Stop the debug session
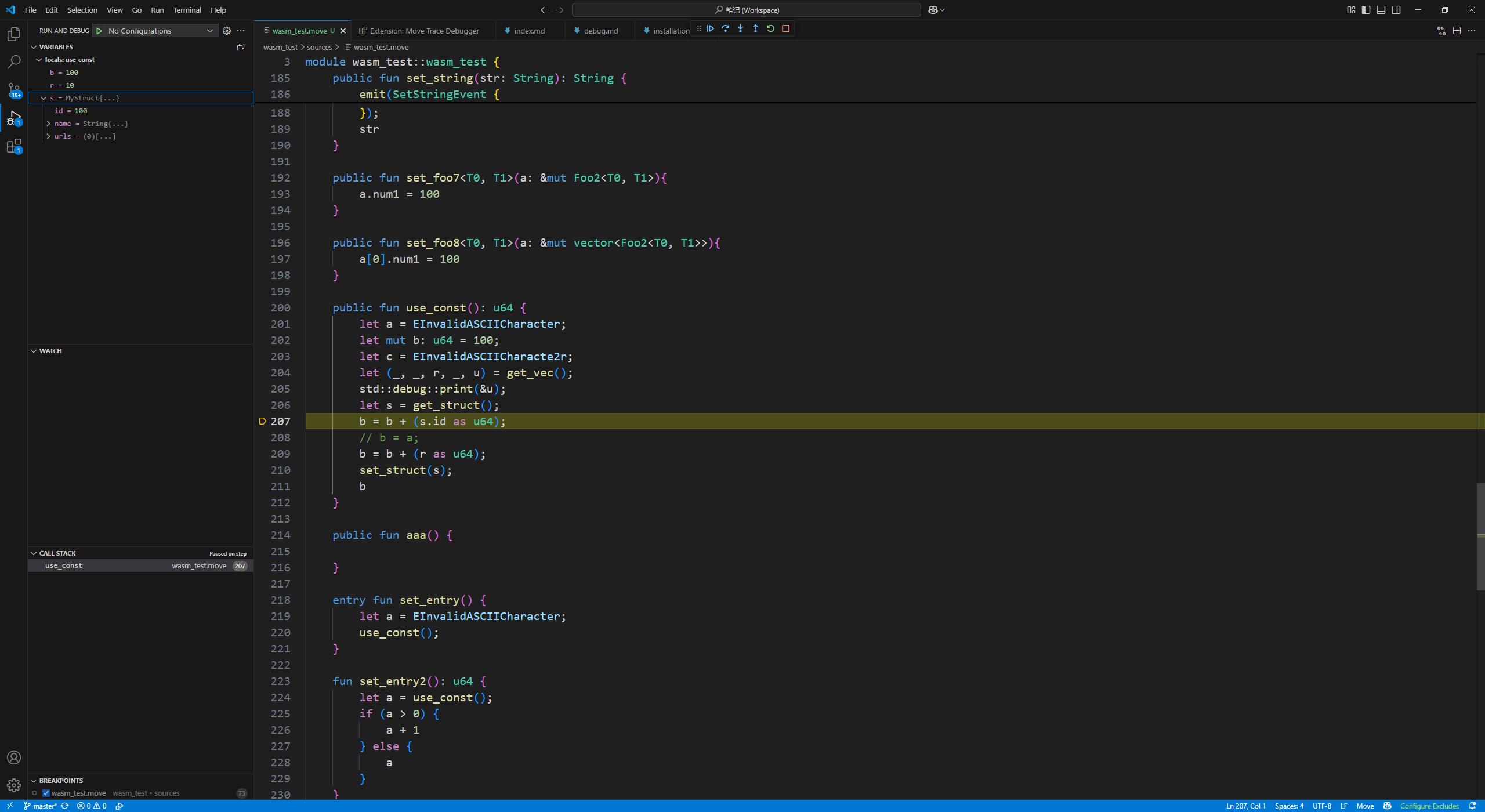 pyautogui.click(x=785, y=28)
